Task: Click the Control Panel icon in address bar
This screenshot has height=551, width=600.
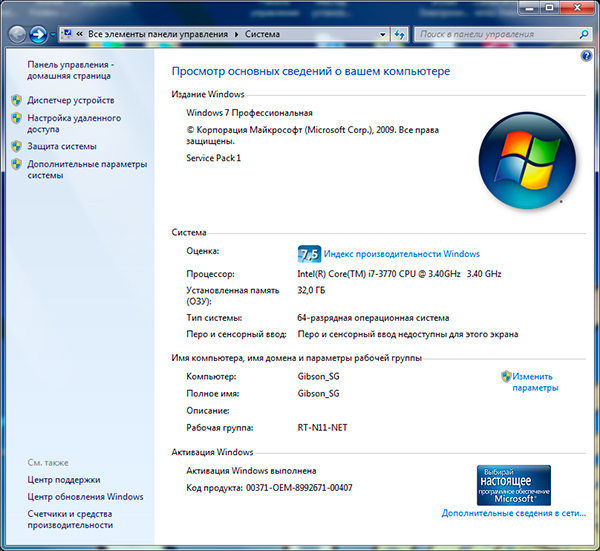Action: click(x=67, y=34)
